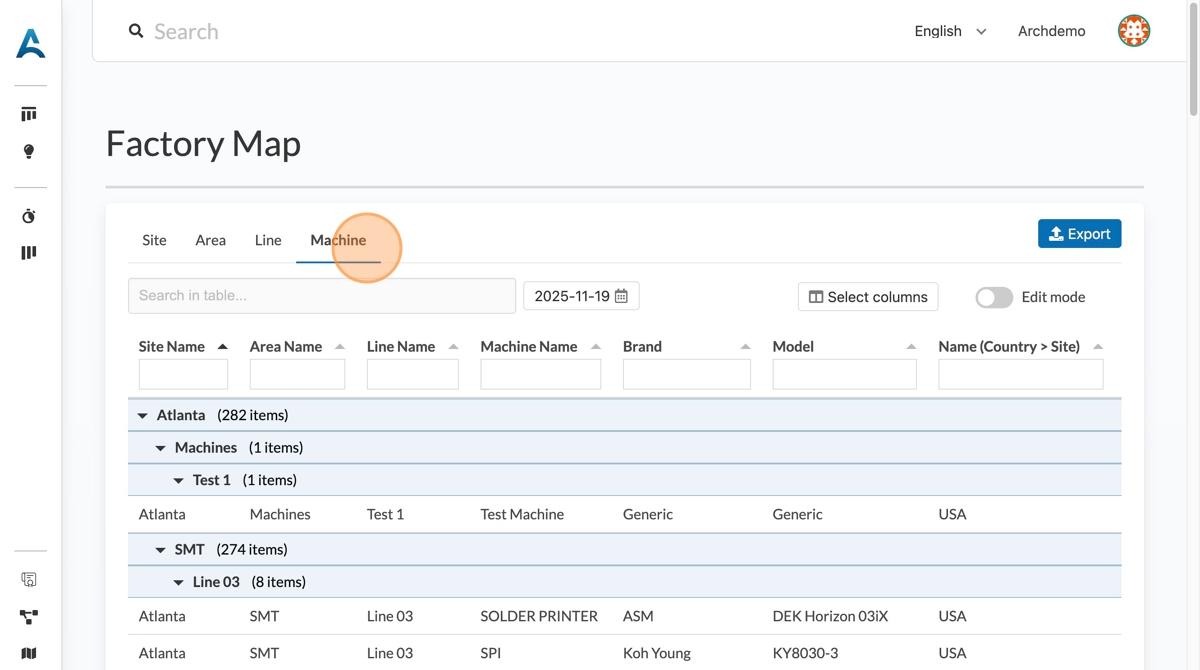Open the English language dropdown

tap(949, 31)
